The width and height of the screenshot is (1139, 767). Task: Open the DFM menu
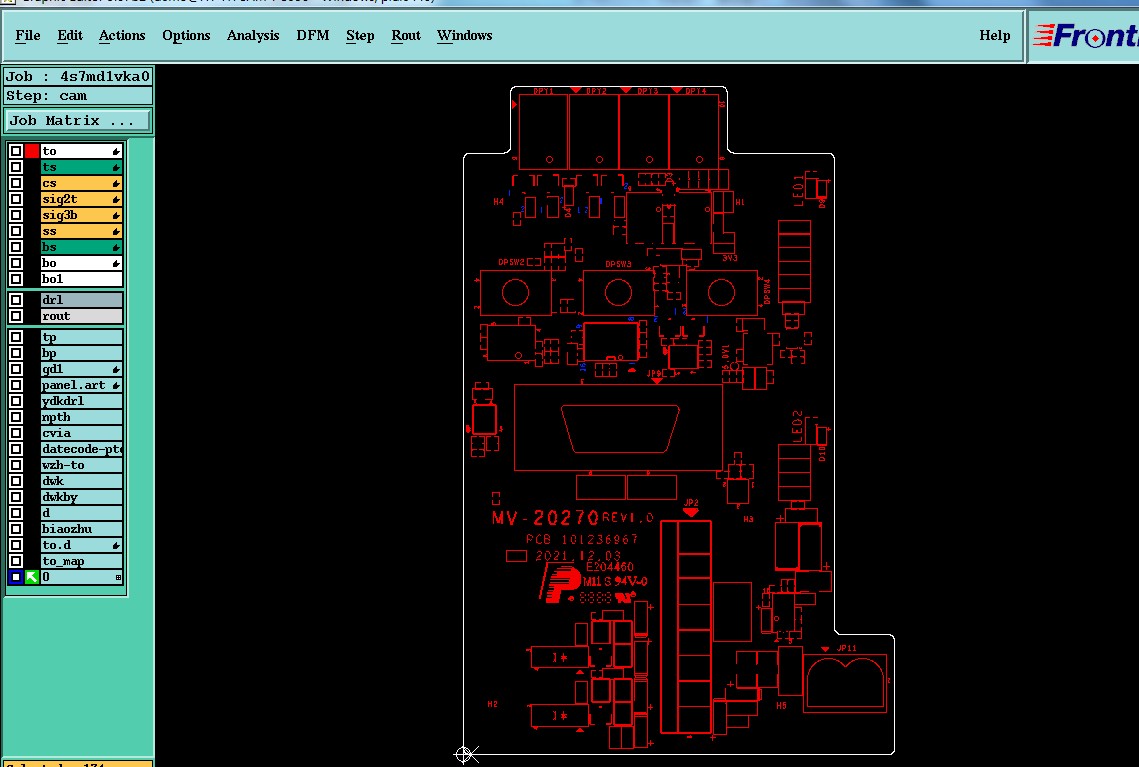click(x=312, y=36)
